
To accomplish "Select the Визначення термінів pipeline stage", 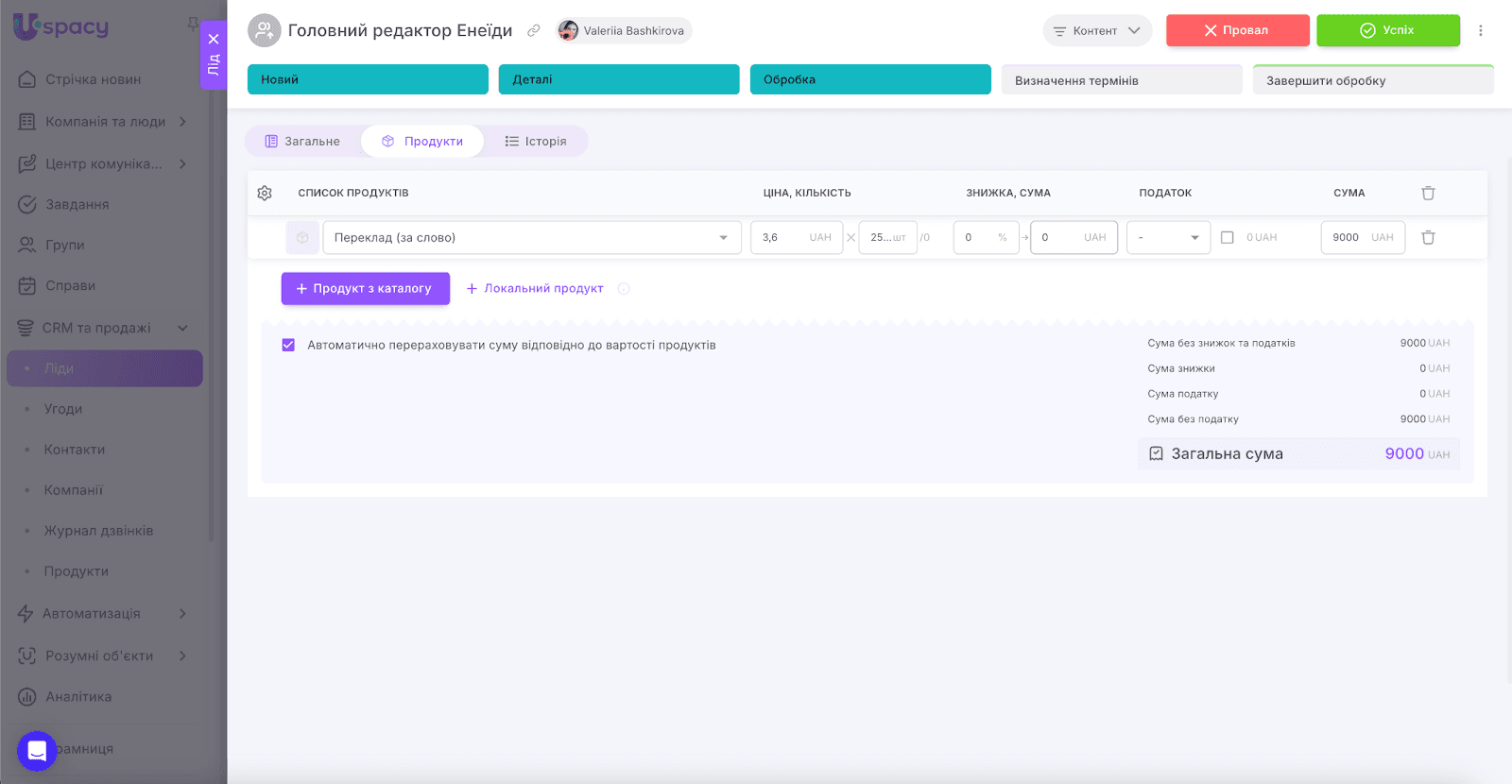I will (1121, 80).
